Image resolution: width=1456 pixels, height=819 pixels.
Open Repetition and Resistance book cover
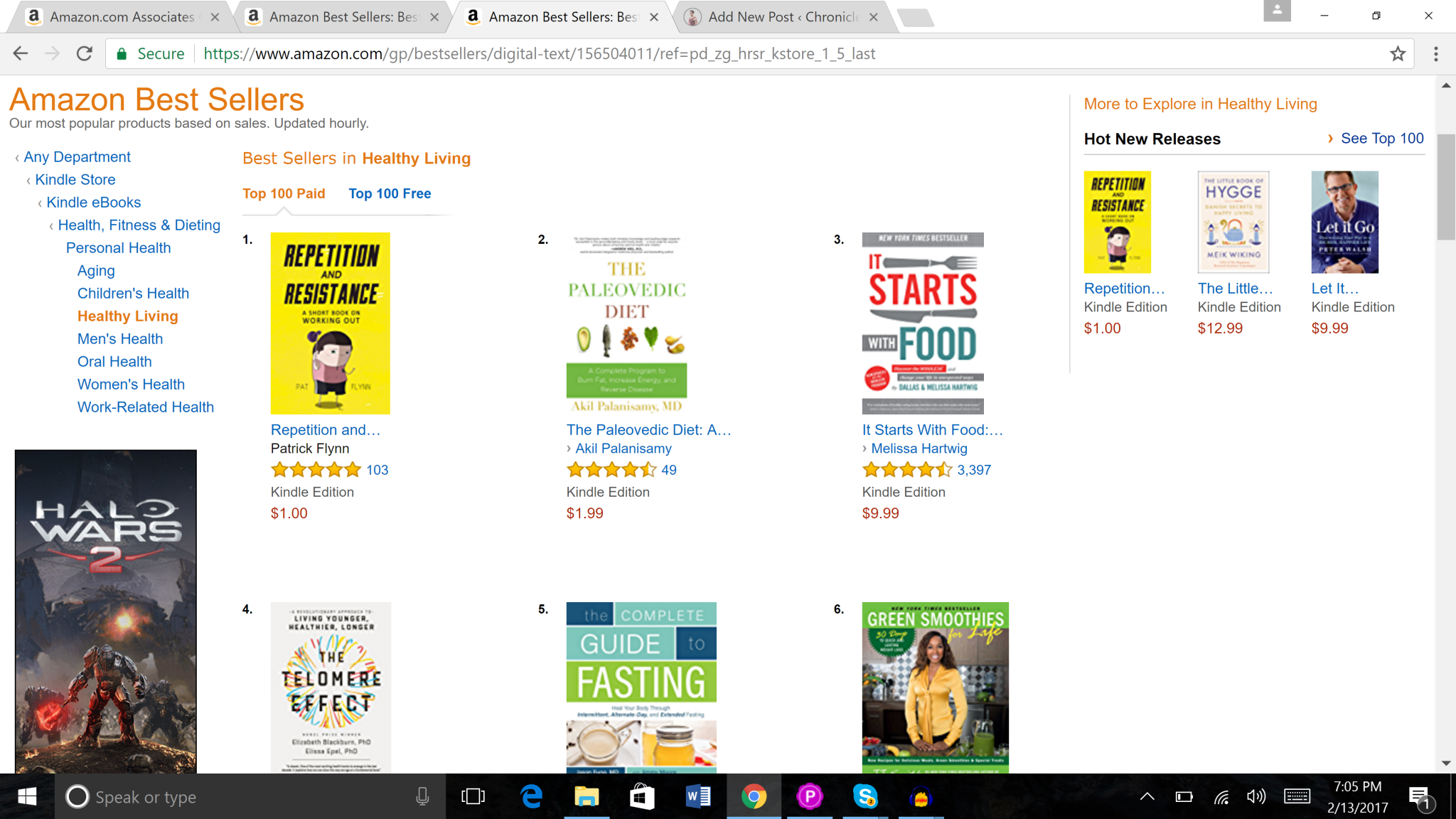(331, 323)
